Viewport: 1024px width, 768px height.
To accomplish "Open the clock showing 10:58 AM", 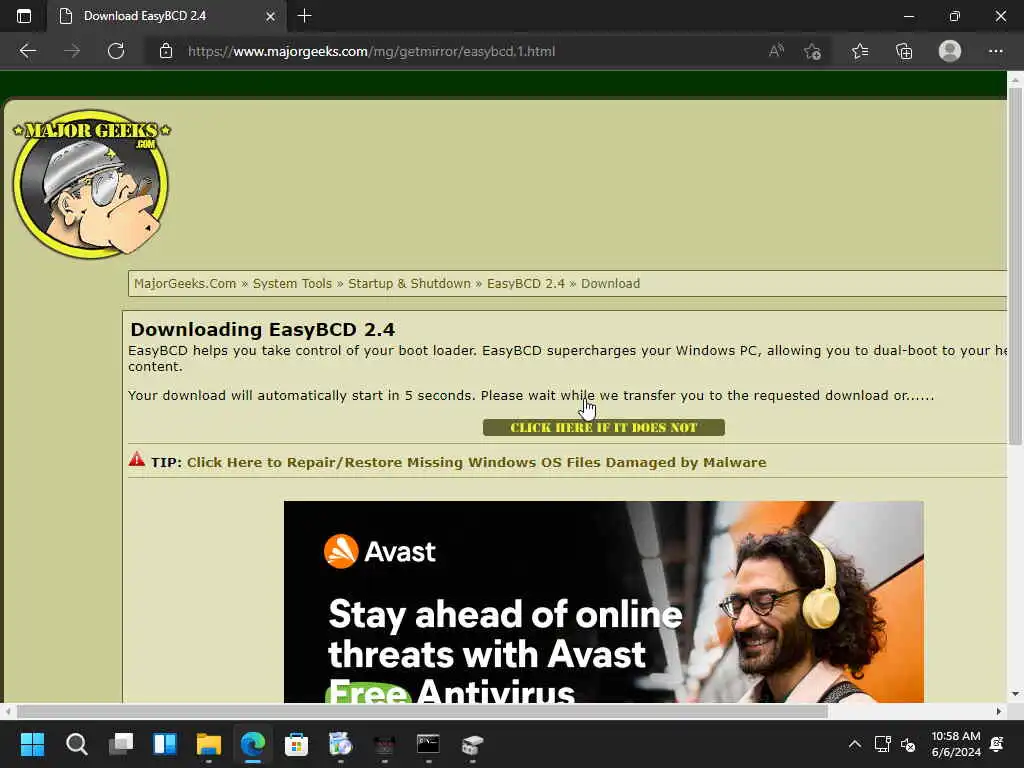I will 955,744.
